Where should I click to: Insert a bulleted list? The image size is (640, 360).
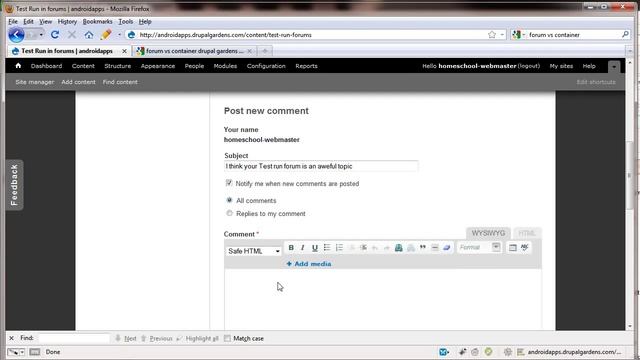point(327,247)
